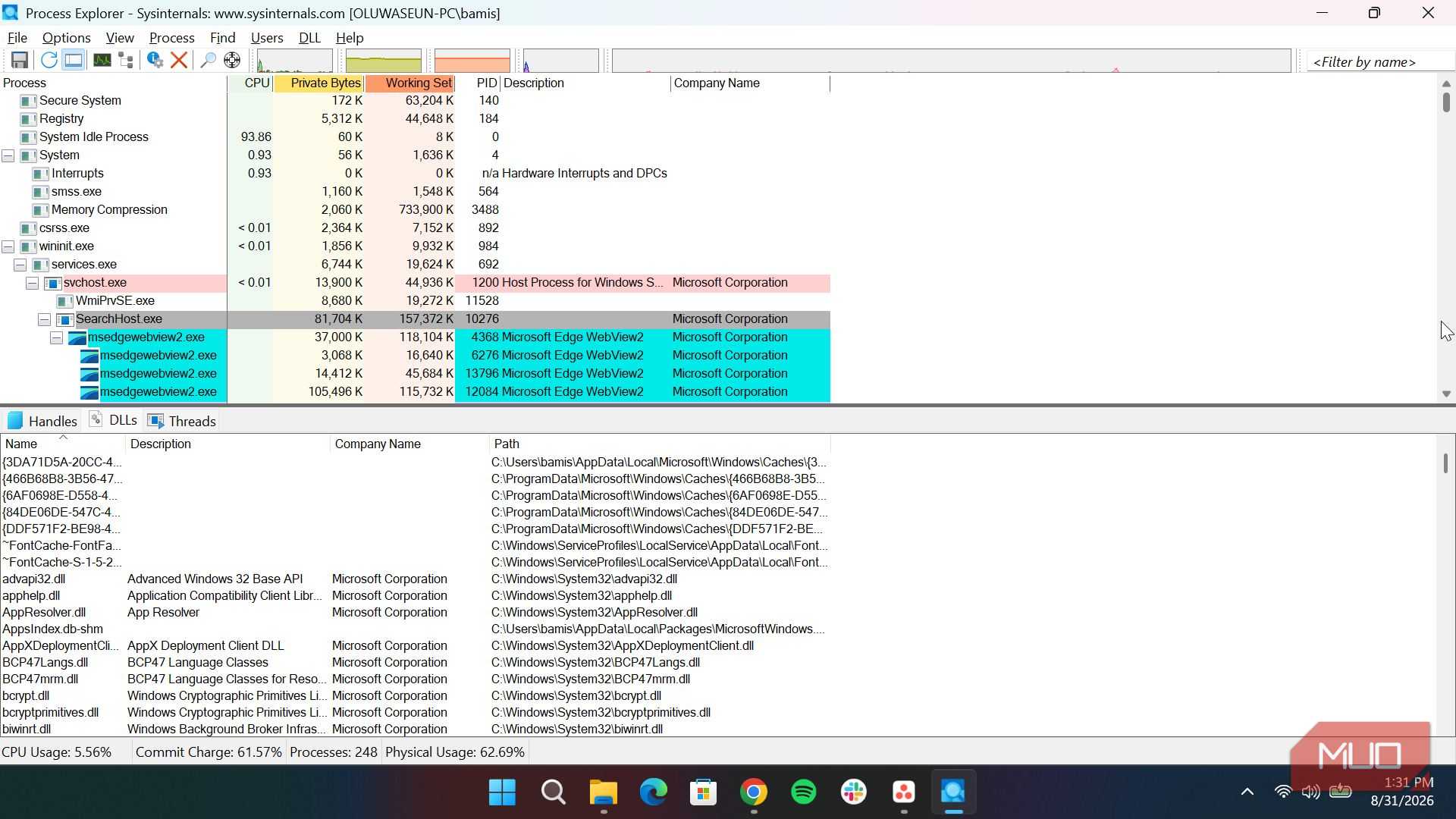Collapse the first msedgewebview2.exe parent node
Viewport: 1456px width, 819px height.
pyautogui.click(x=57, y=337)
